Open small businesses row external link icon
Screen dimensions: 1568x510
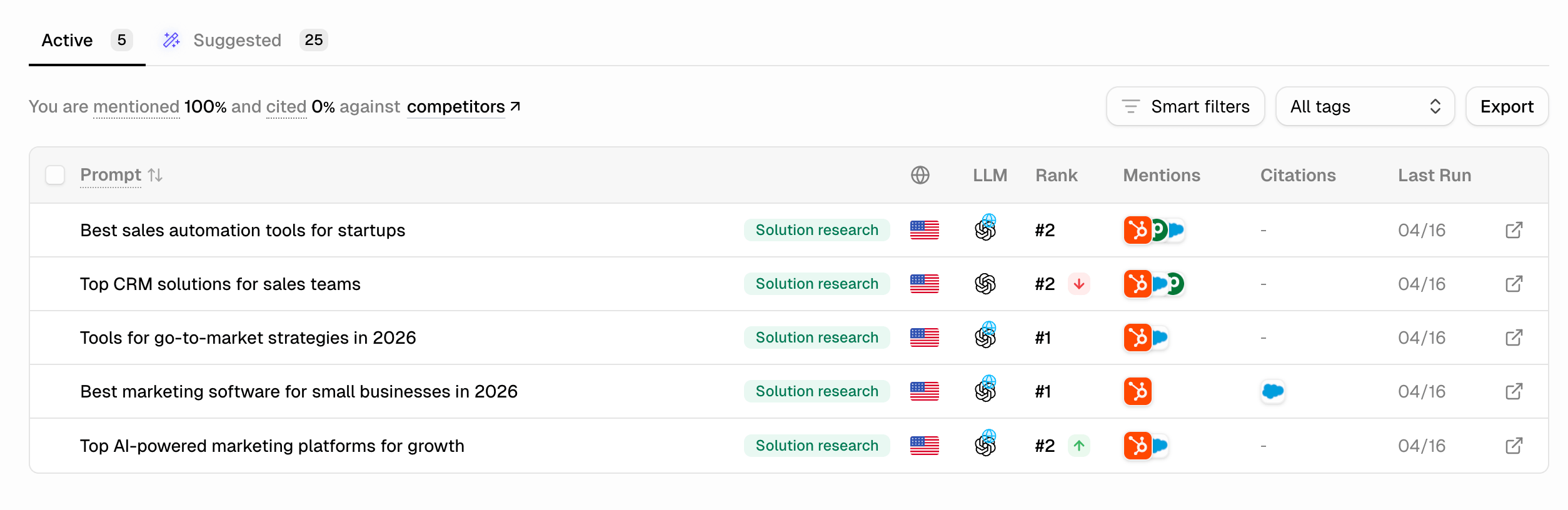pyautogui.click(x=1514, y=391)
